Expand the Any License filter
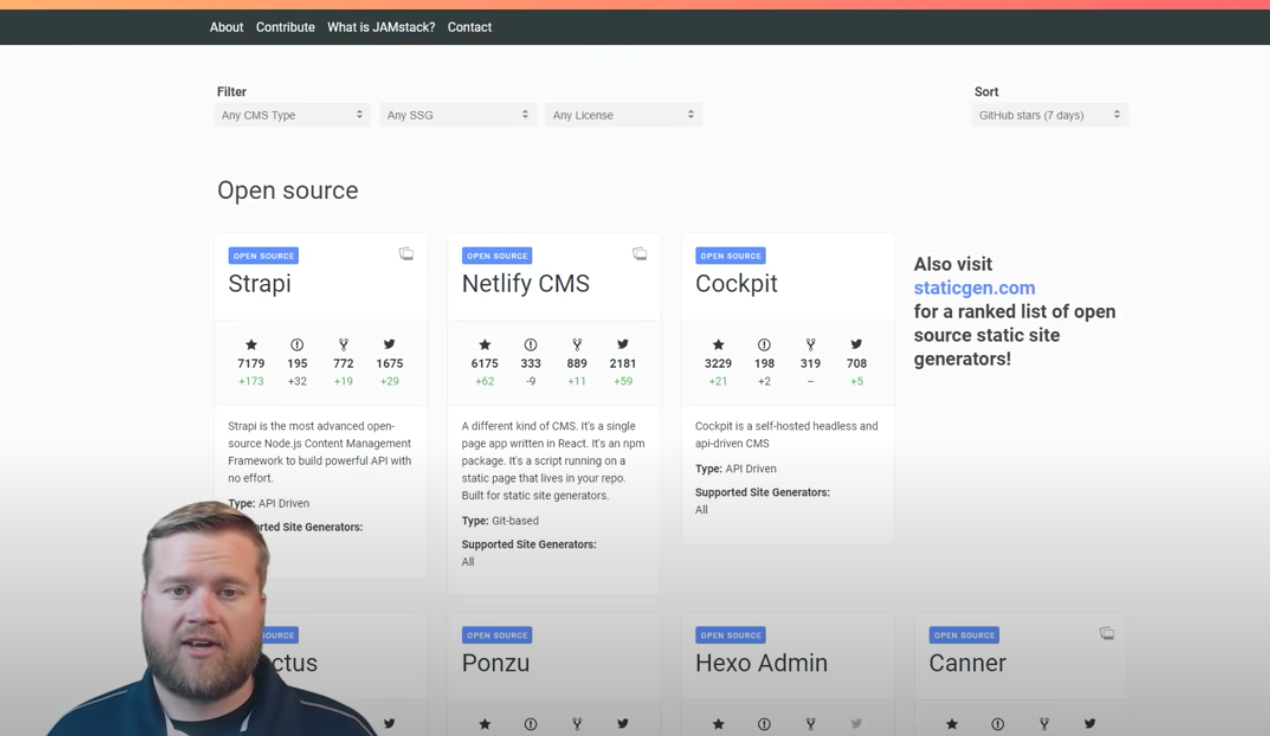Screen dimensions: 1270x736 tap(624, 115)
